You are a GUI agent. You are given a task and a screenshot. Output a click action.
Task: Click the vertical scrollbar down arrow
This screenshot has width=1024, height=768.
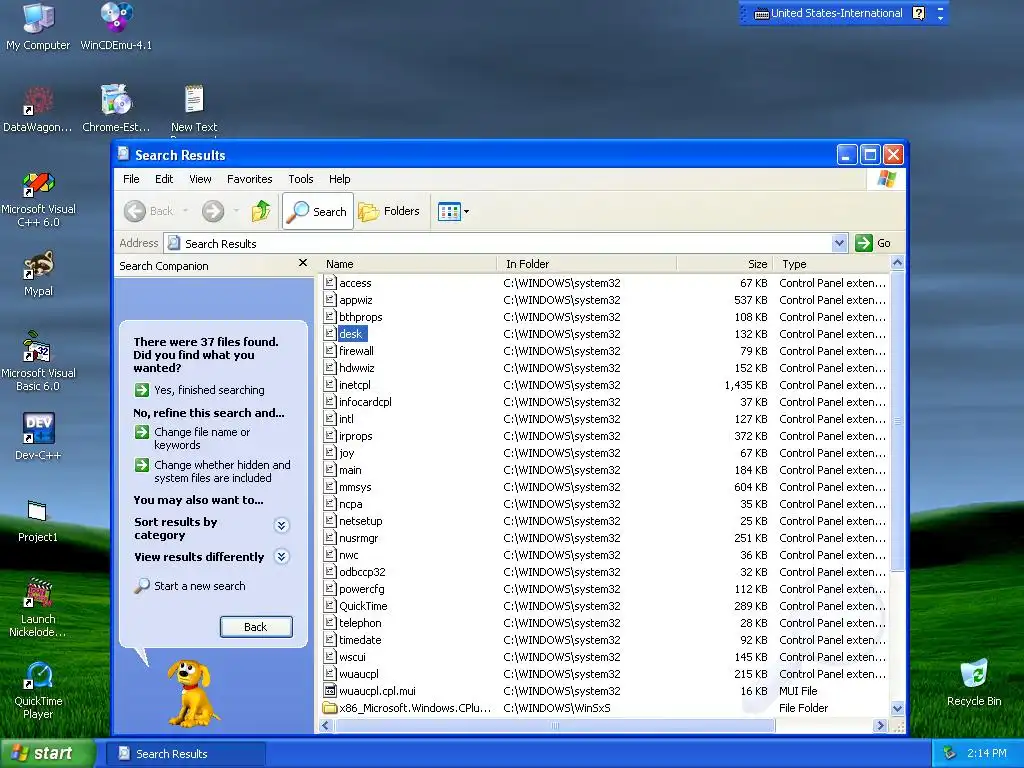click(897, 709)
